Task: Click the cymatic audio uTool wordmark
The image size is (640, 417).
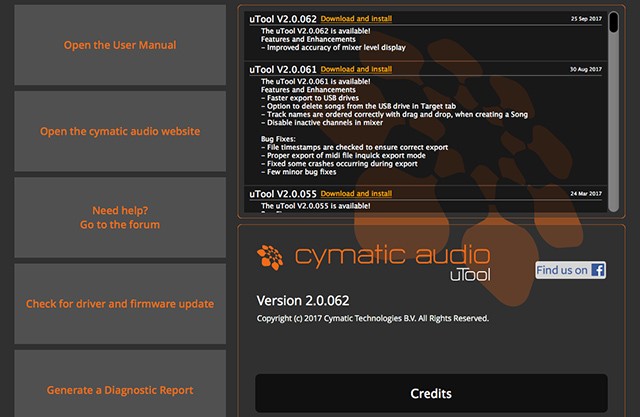Action: (x=393, y=262)
